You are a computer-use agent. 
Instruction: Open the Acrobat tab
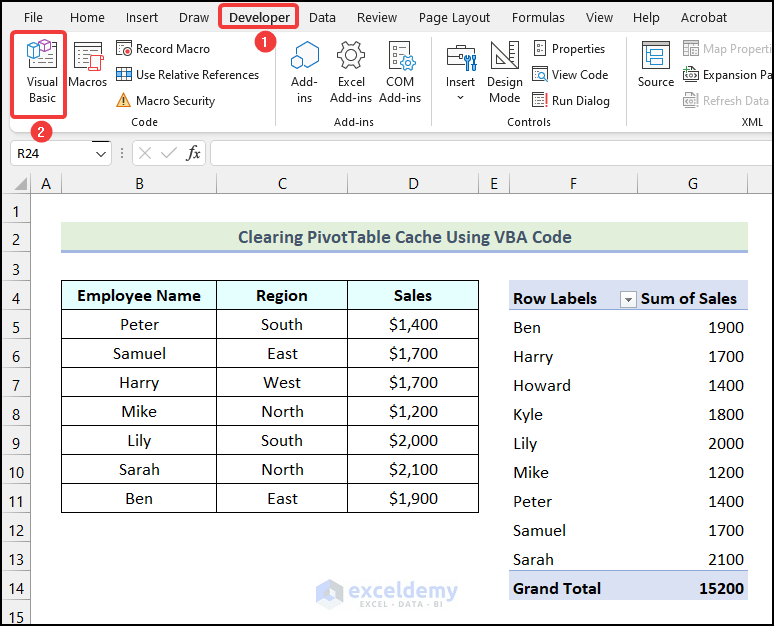[703, 18]
